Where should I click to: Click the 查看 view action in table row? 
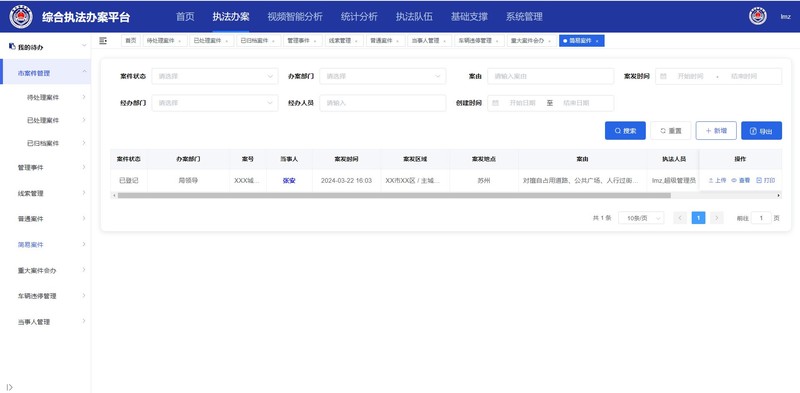coord(741,181)
